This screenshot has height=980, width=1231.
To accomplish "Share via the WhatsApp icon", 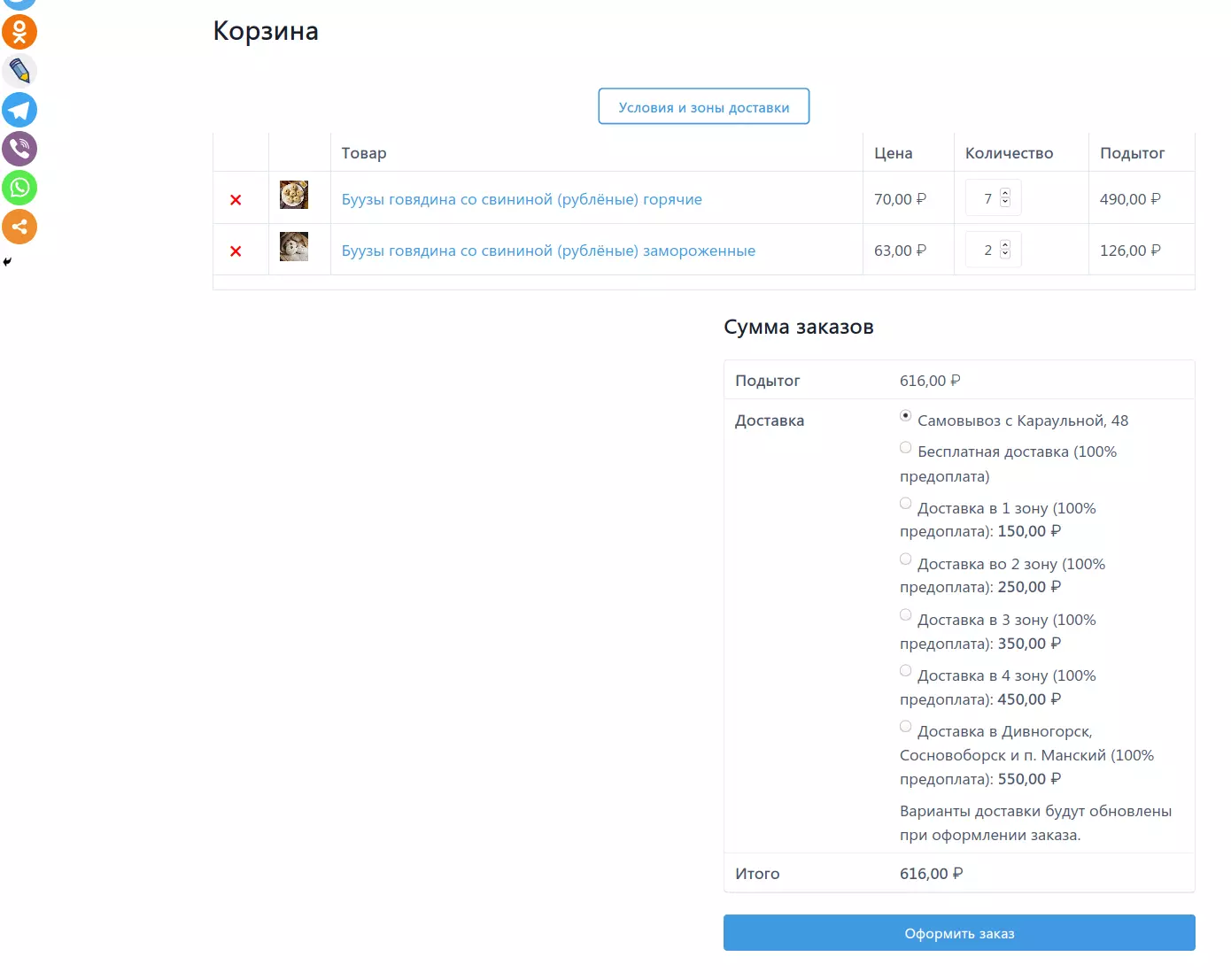I will [19, 188].
